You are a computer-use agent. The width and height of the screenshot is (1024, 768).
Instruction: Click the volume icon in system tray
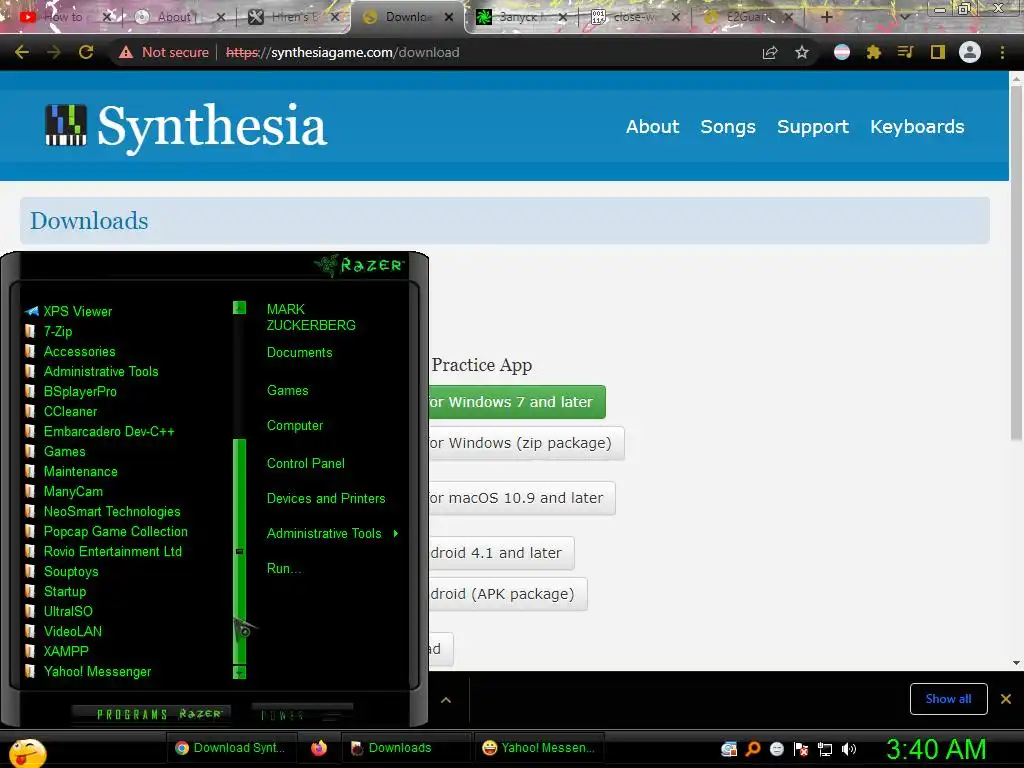pos(849,749)
